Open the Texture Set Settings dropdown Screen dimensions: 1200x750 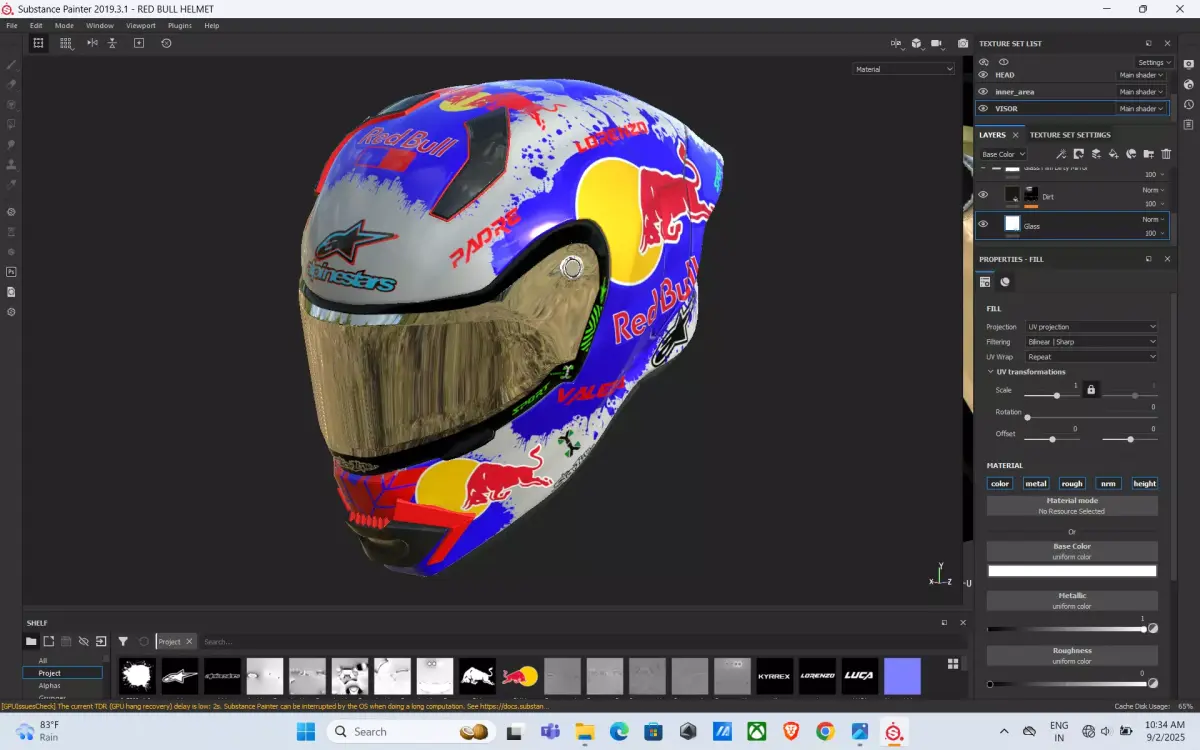[1155, 62]
